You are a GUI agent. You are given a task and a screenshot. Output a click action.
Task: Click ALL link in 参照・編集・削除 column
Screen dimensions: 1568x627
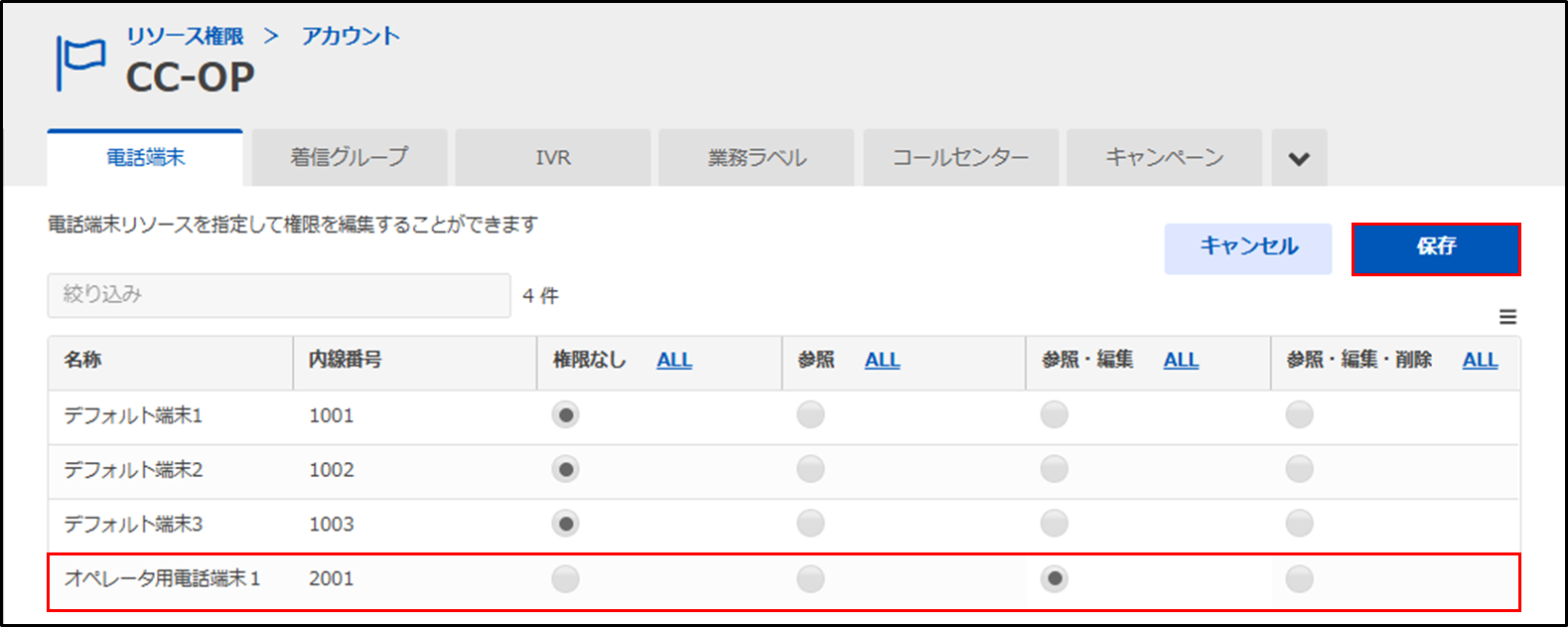click(1480, 361)
